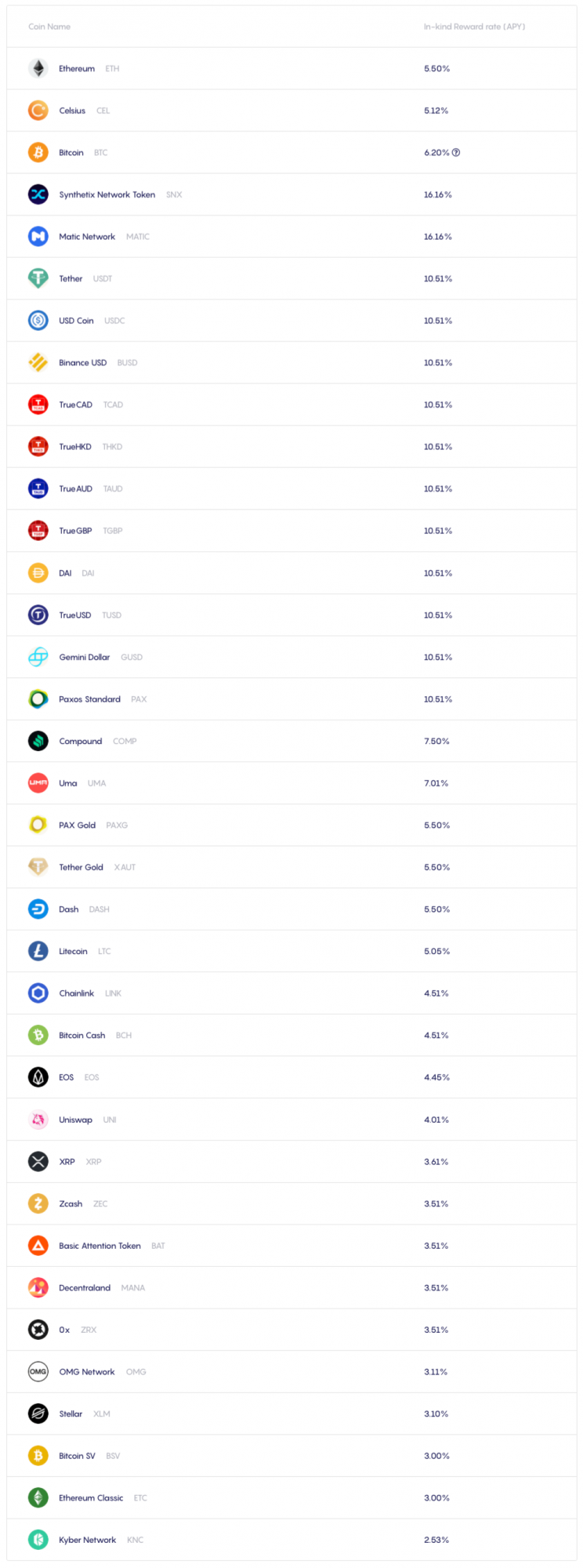Click the Uma coin icon
The image size is (583, 1568).
click(x=38, y=783)
